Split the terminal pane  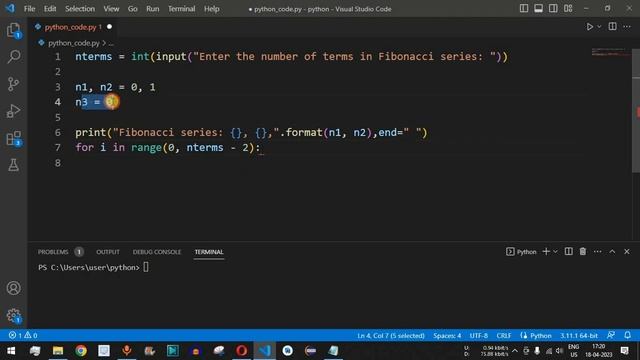[x=568, y=252]
